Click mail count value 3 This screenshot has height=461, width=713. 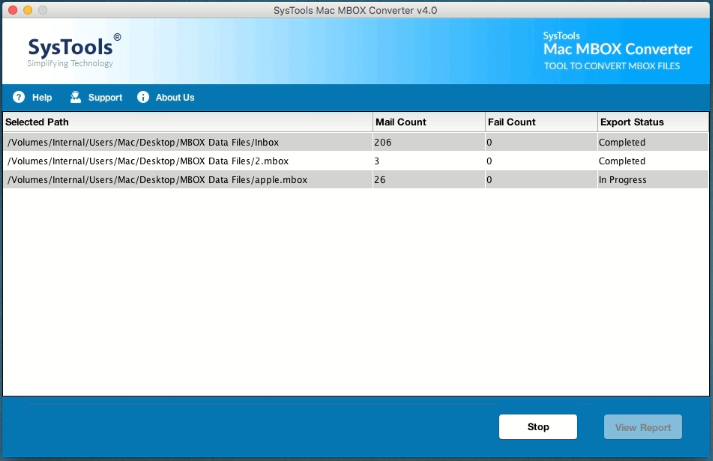[x=377, y=161]
